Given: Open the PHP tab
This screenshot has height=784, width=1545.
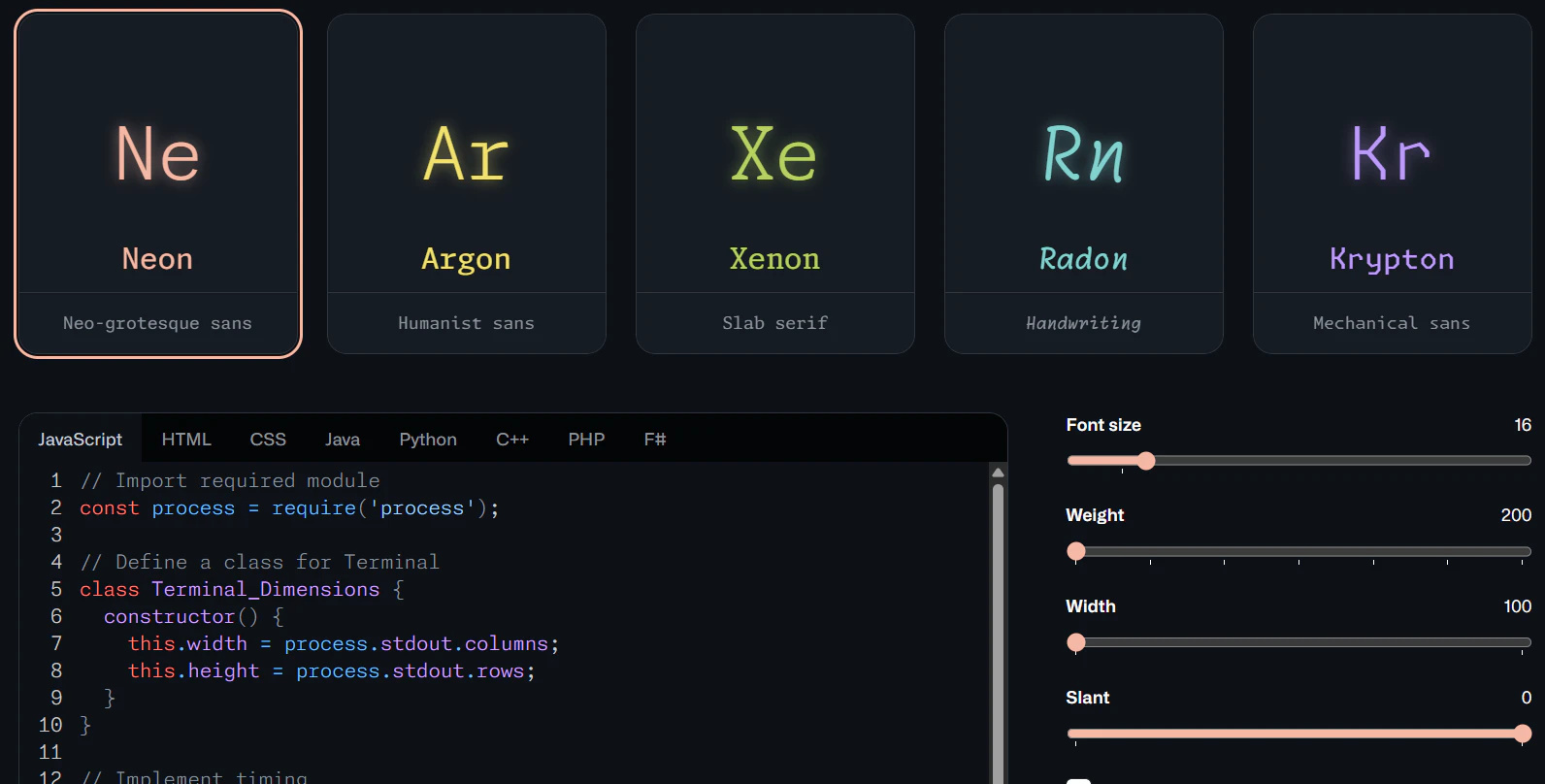Looking at the screenshot, I should pos(586,440).
